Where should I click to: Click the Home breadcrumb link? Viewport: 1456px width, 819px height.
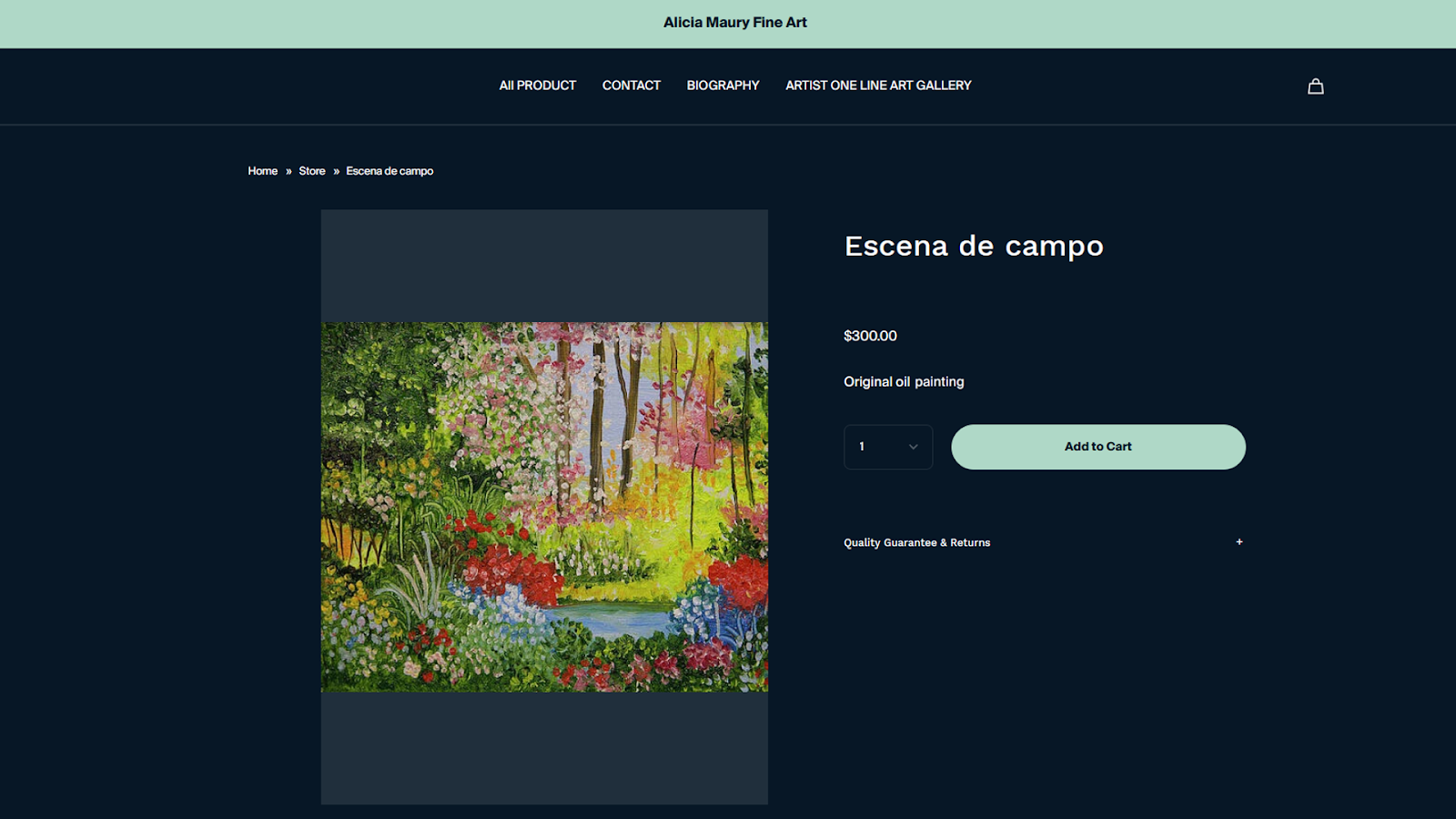click(x=262, y=171)
